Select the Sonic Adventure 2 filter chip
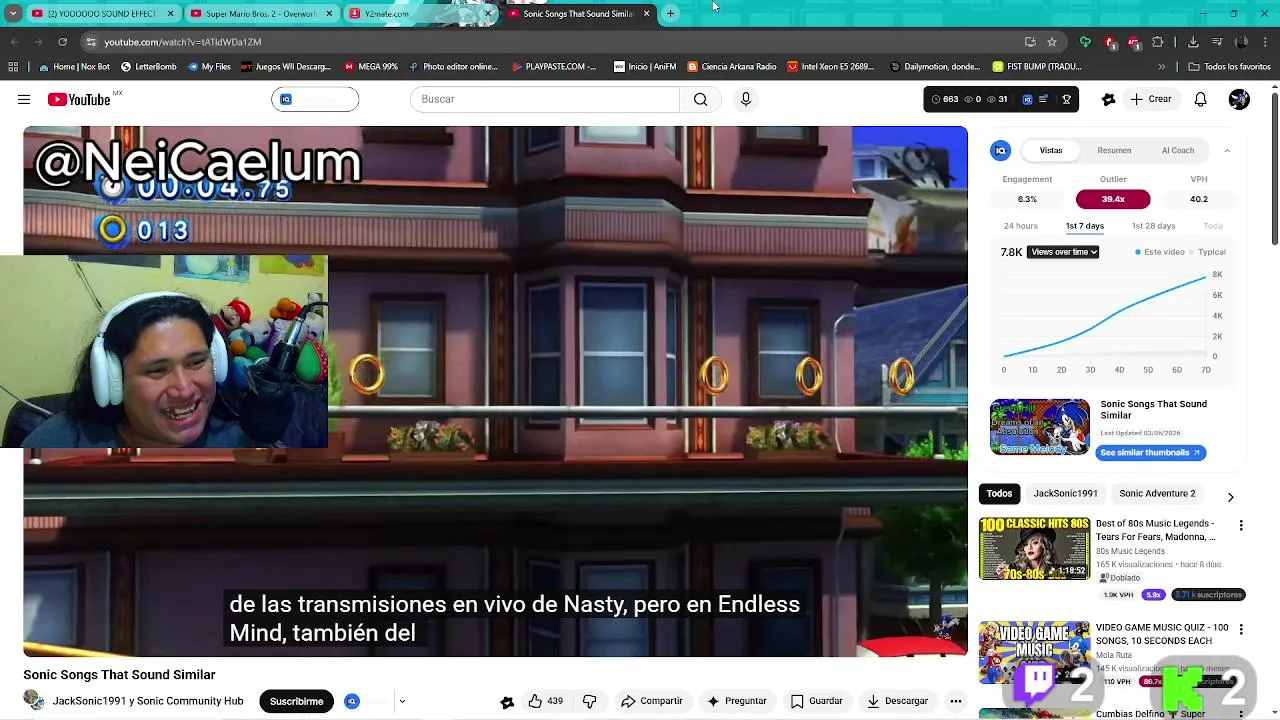This screenshot has width=1280, height=720. coord(1157,493)
